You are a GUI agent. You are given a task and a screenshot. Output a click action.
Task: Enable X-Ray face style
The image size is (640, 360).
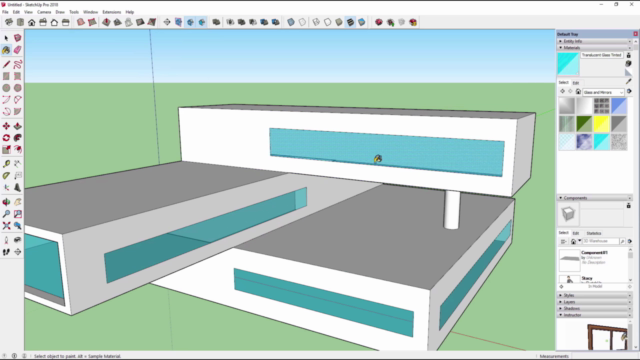click(291, 22)
